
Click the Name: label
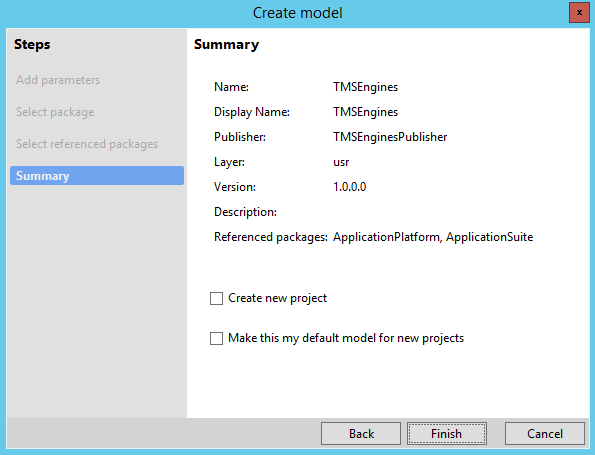click(231, 87)
